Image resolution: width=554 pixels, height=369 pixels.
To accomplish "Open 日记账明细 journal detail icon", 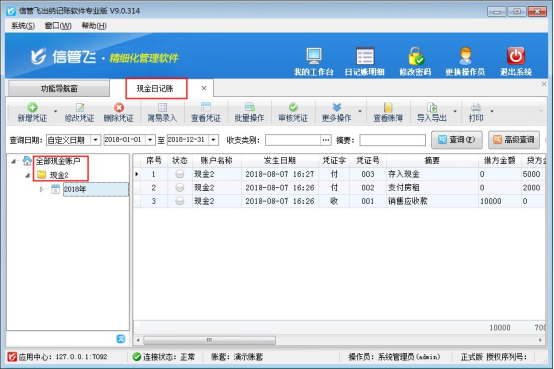I will pos(365,56).
